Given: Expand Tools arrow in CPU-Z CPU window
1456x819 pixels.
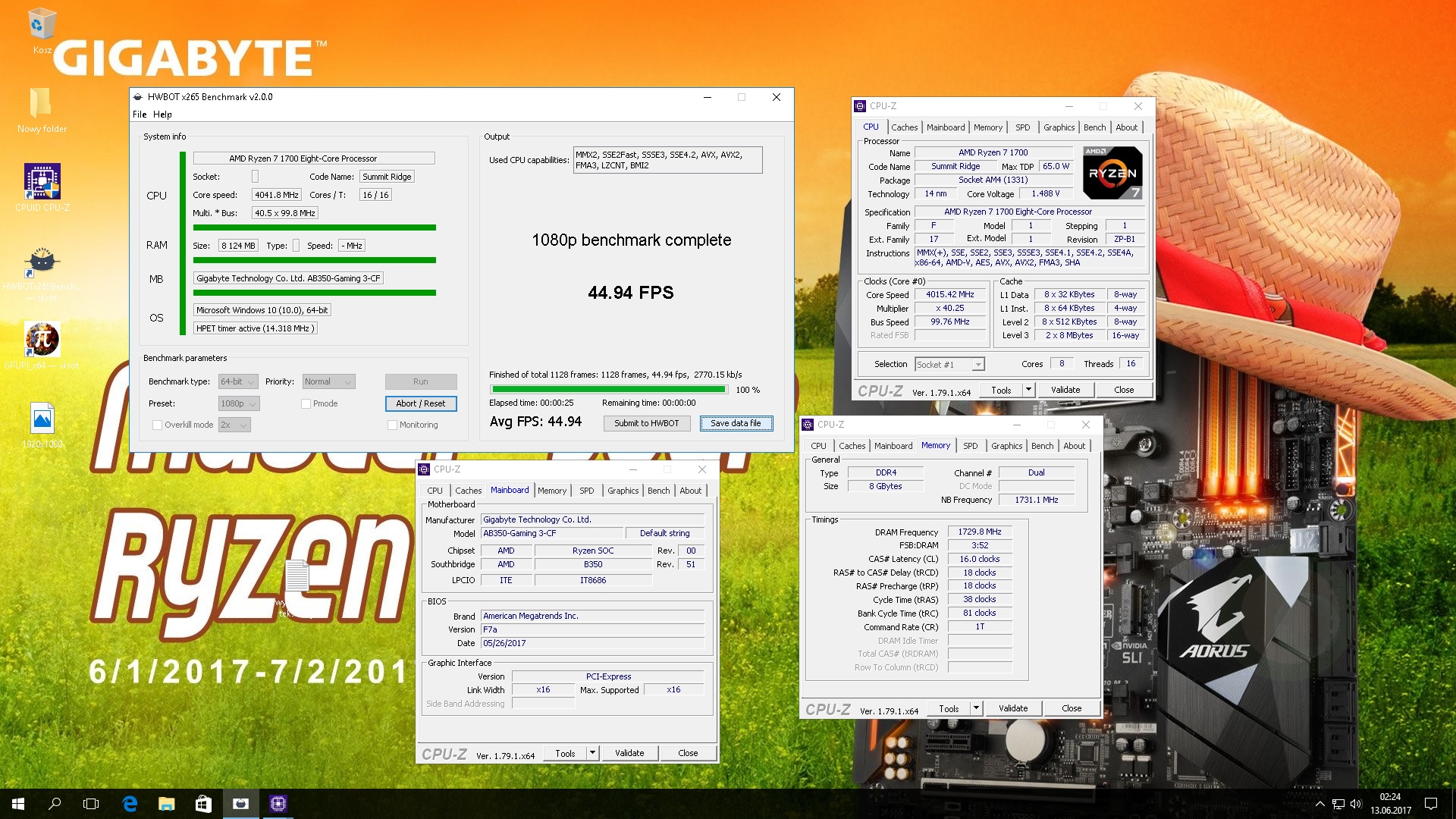Looking at the screenshot, I should (1028, 390).
